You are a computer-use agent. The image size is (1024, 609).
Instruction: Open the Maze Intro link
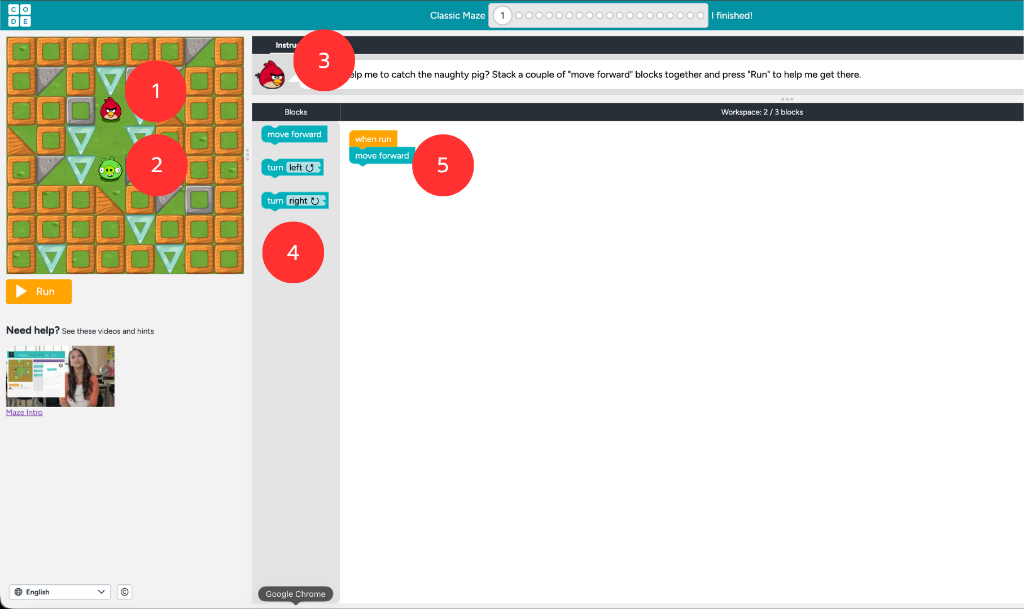(24, 413)
